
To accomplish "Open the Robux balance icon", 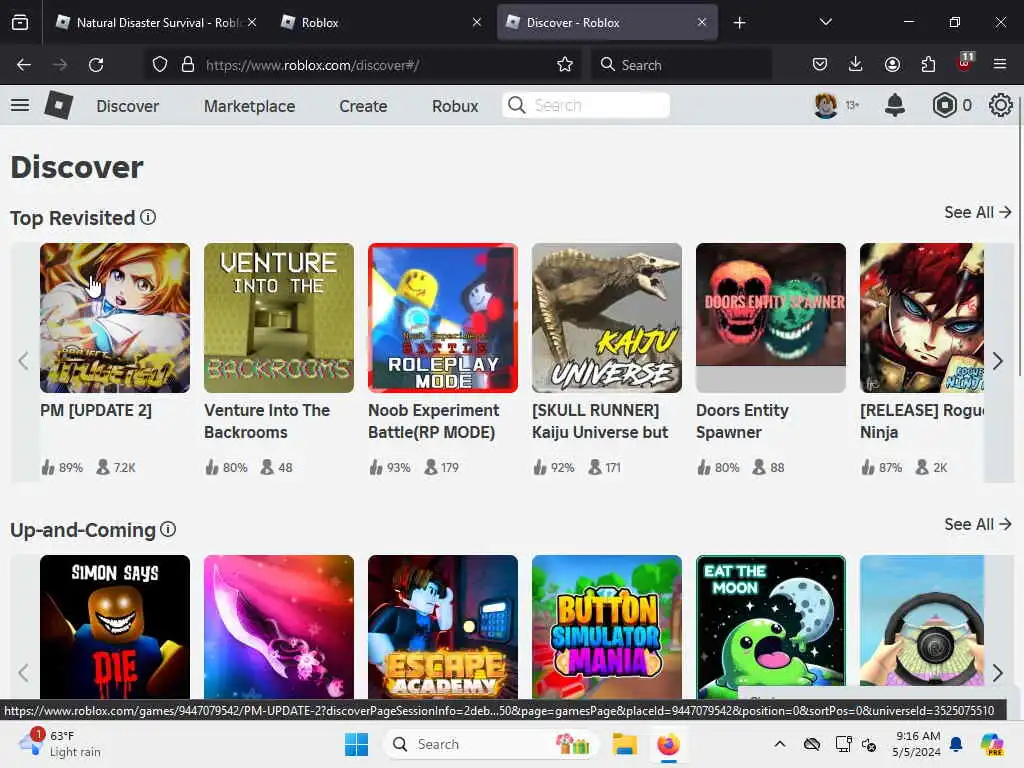I will click(x=944, y=105).
